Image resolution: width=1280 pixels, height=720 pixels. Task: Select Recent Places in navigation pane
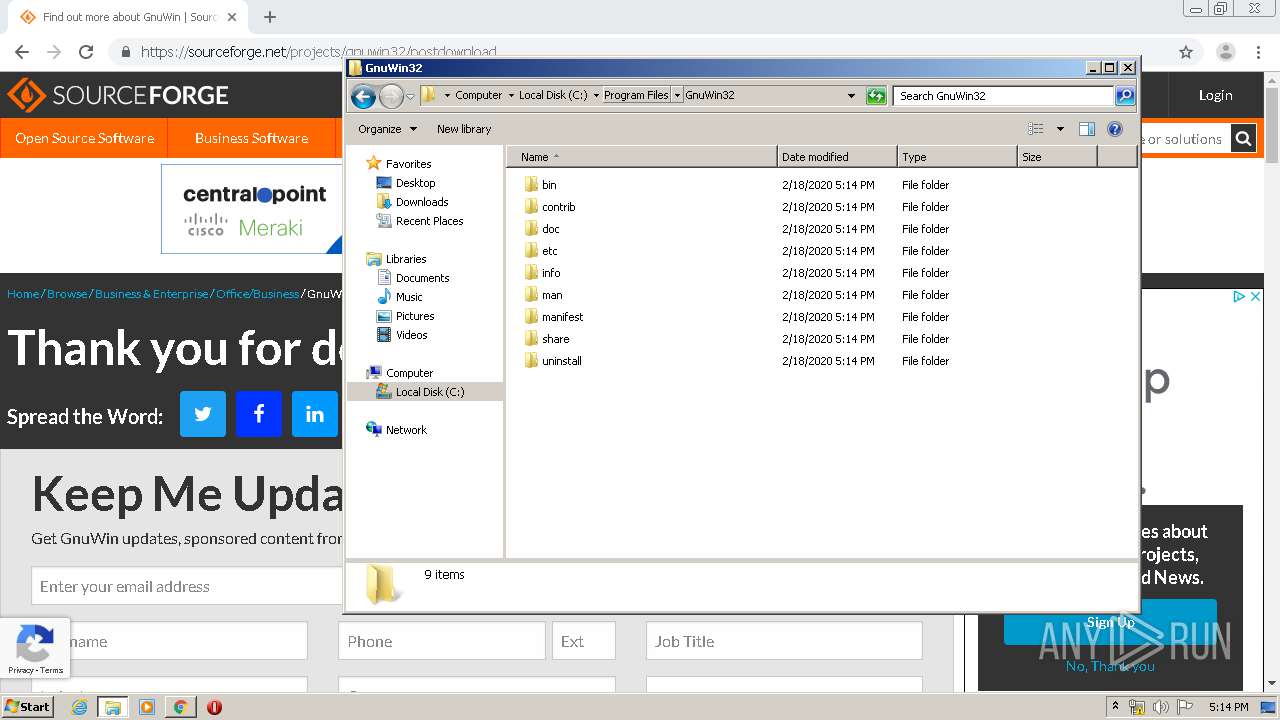(x=429, y=221)
